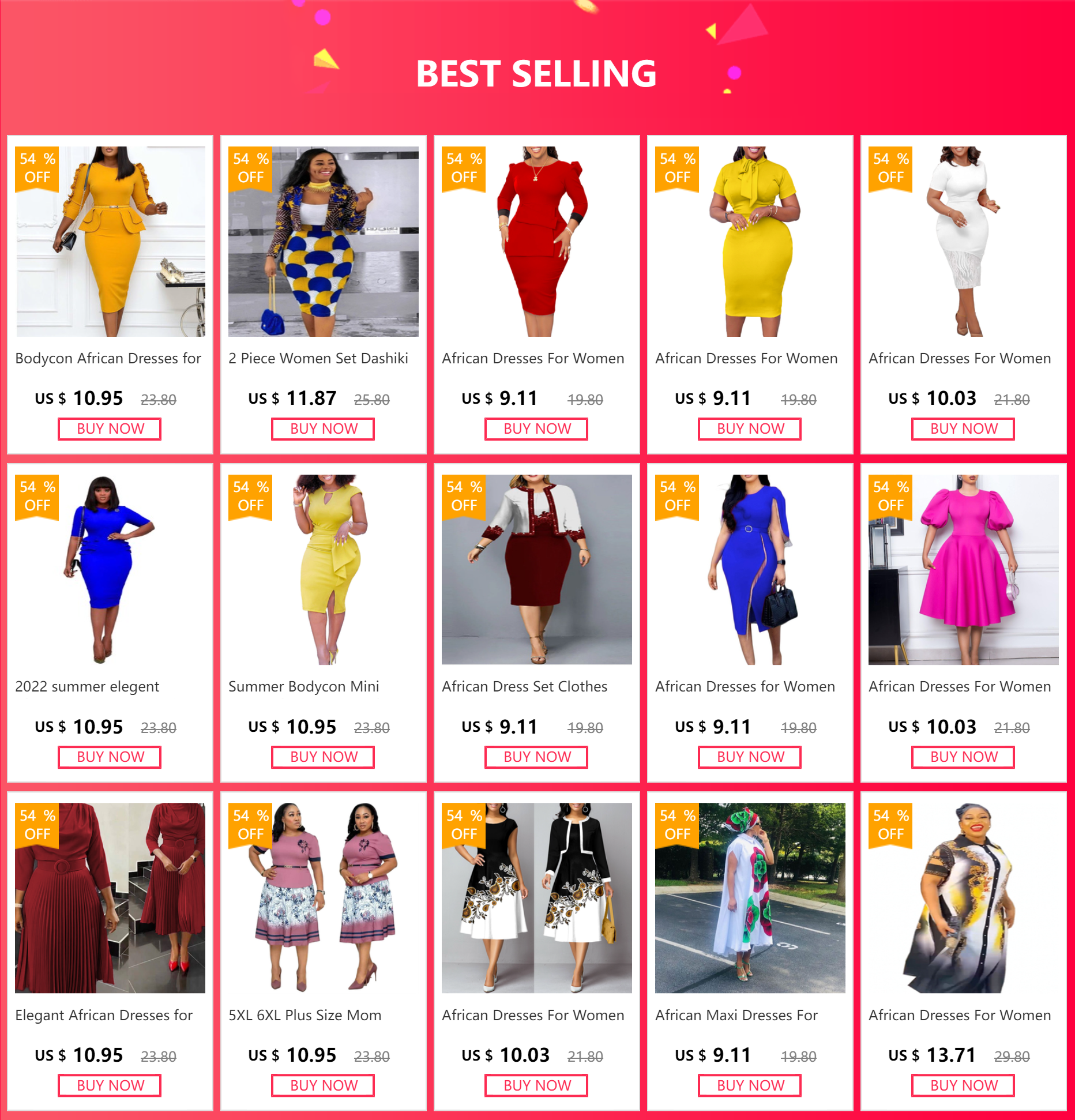The height and width of the screenshot is (1120, 1075).
Task: Click BUY NOW for the 13.71 dress
Action: [963, 1085]
